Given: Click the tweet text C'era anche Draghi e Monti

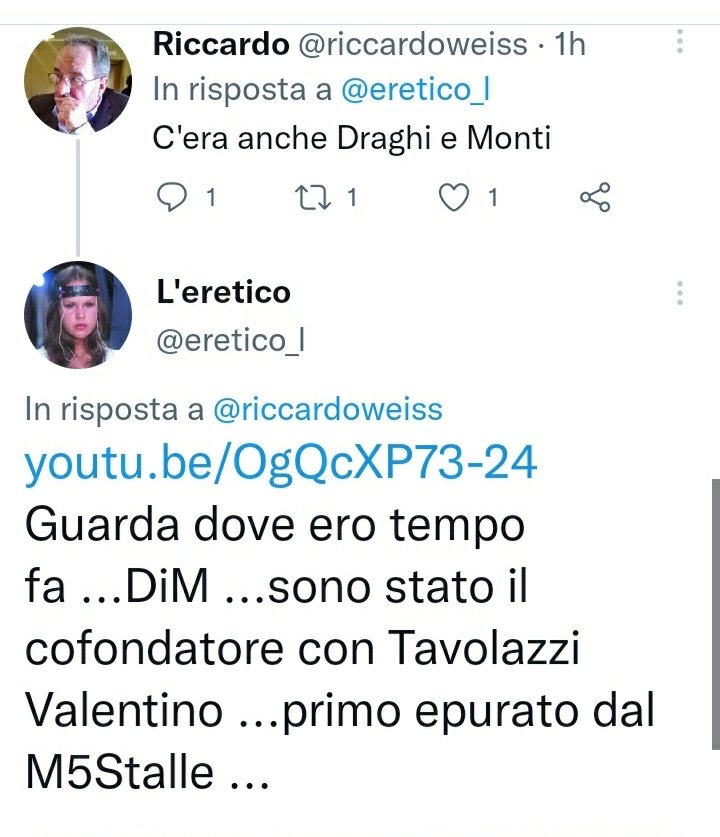Looking at the screenshot, I should (x=352, y=138).
